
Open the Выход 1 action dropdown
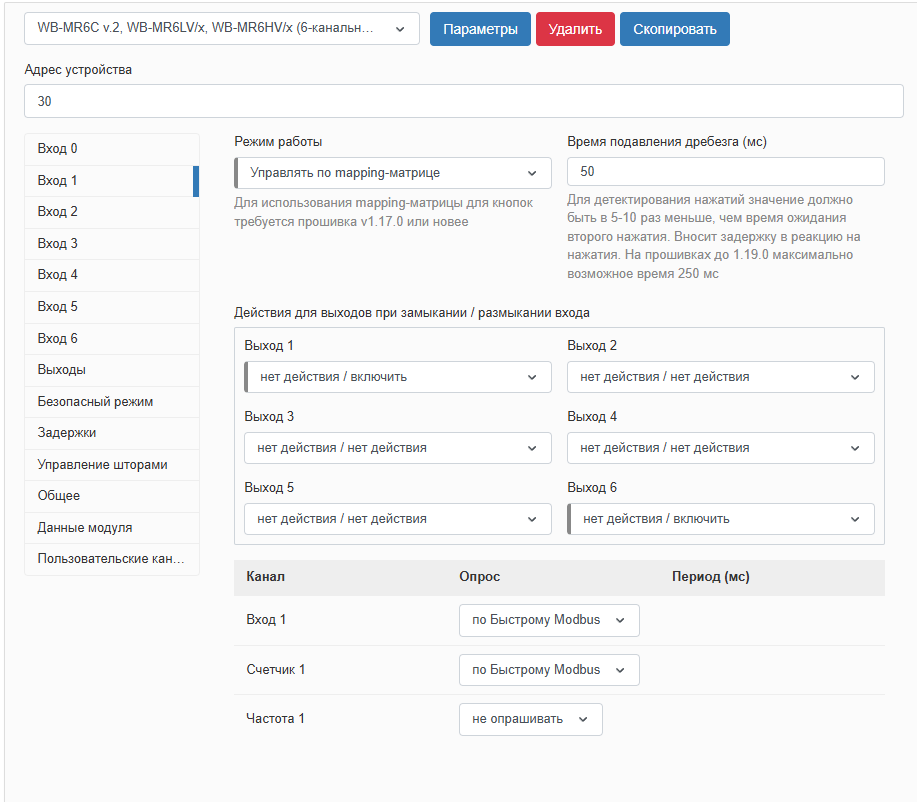(x=398, y=377)
